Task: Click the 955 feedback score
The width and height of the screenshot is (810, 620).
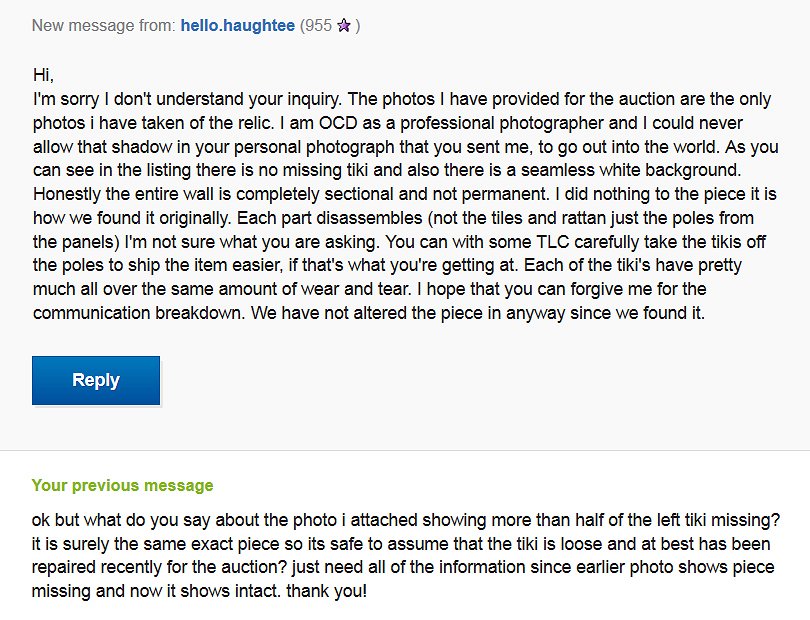Action: (319, 25)
